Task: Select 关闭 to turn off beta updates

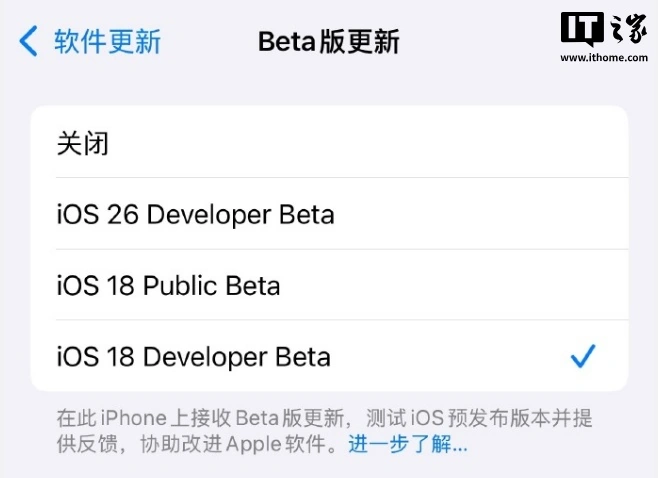Action: [x=83, y=143]
